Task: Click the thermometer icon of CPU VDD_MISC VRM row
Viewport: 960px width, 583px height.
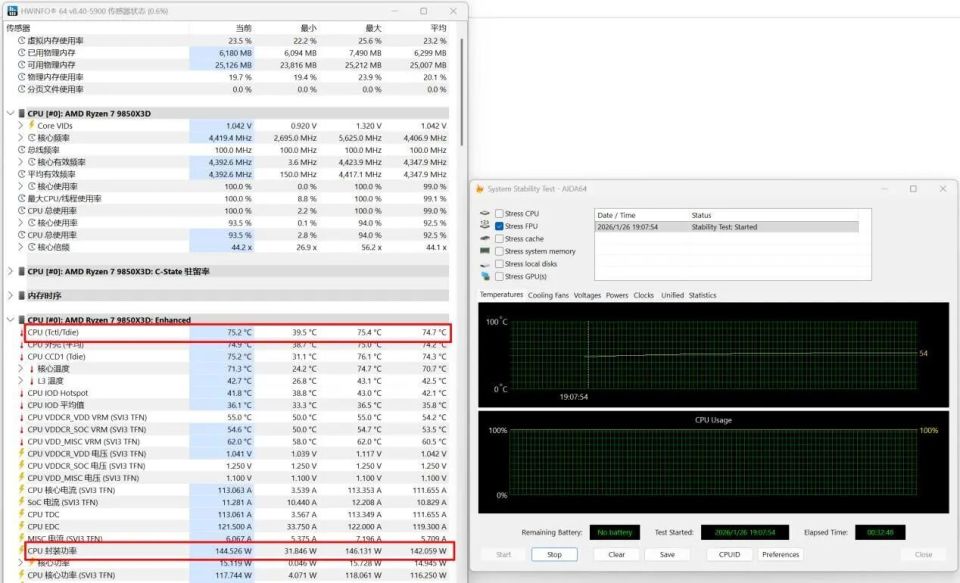Action: (21, 441)
